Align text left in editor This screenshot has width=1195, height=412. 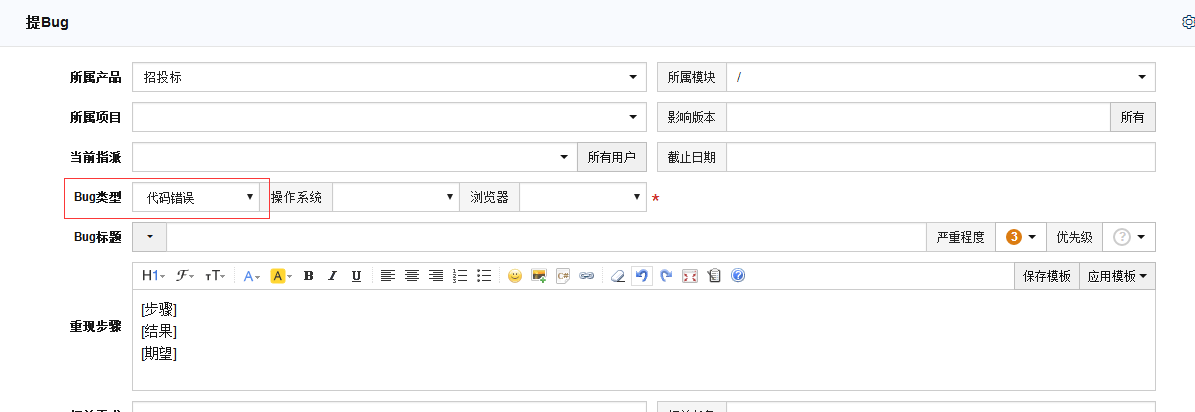pyautogui.click(x=388, y=276)
